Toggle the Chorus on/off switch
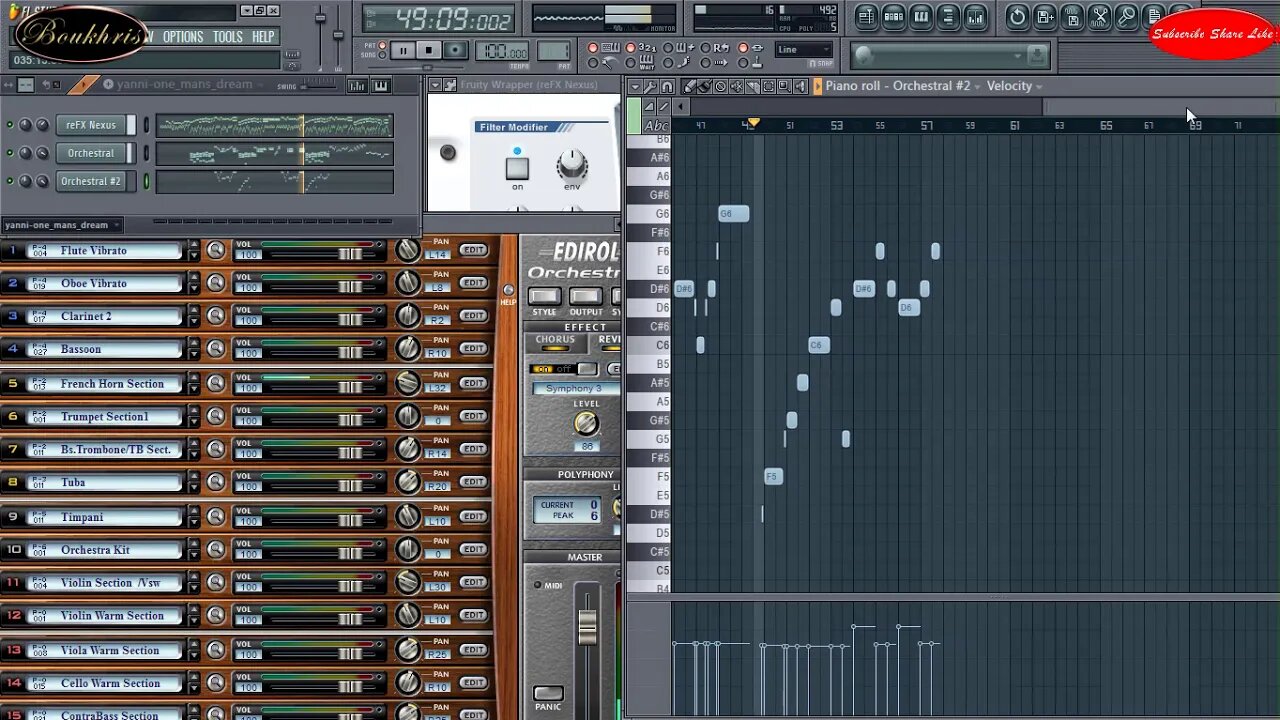Image resolution: width=1280 pixels, height=720 pixels. [x=564, y=369]
